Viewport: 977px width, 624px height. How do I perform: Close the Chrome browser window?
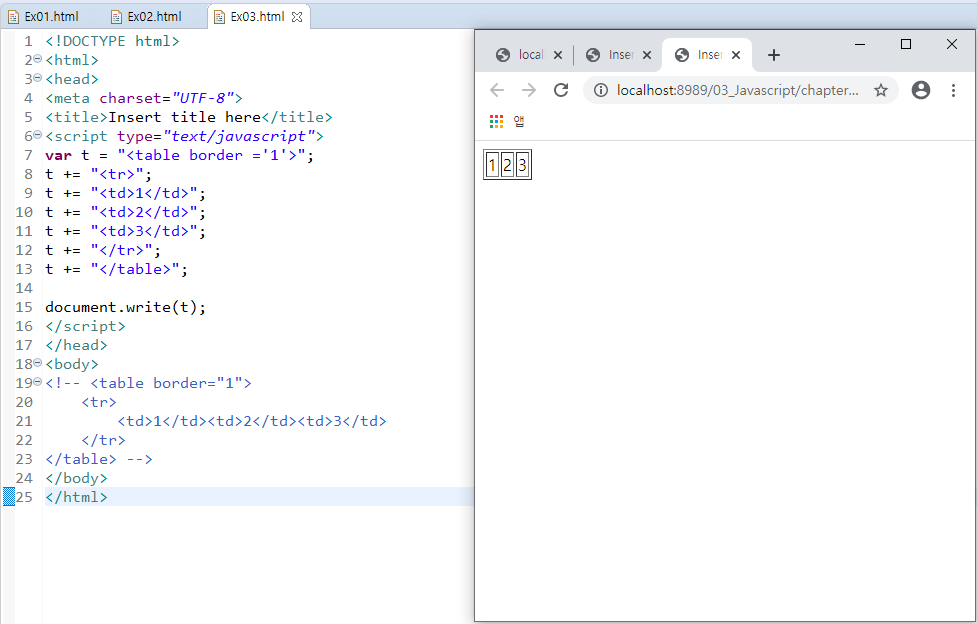tap(951, 44)
